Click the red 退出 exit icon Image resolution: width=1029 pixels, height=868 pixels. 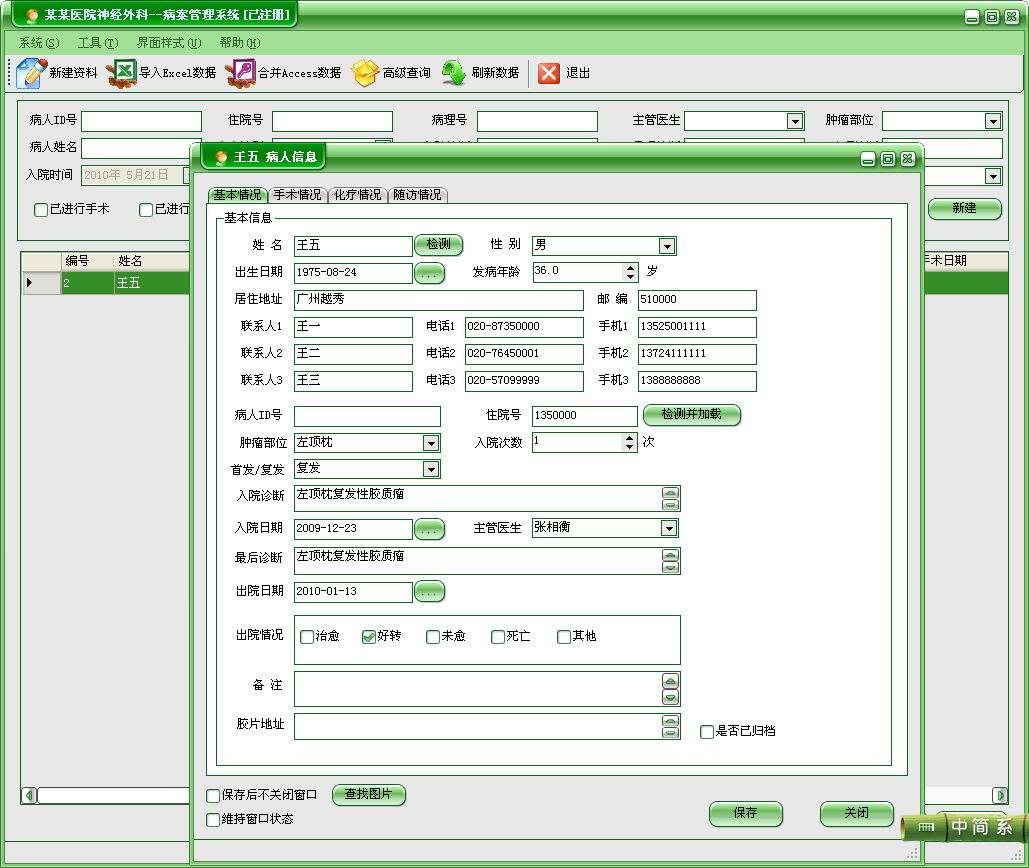[549, 73]
